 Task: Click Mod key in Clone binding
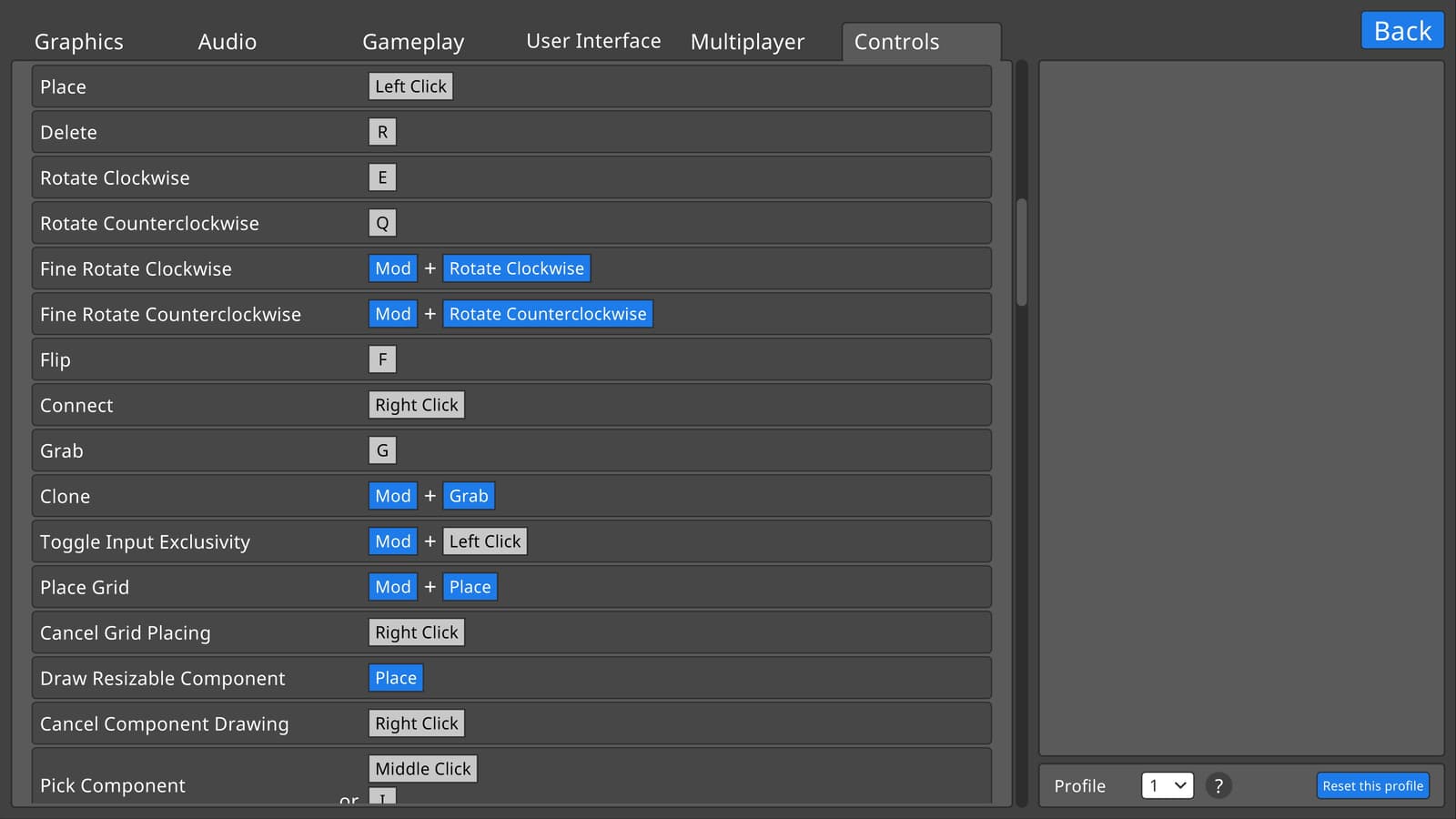393,496
